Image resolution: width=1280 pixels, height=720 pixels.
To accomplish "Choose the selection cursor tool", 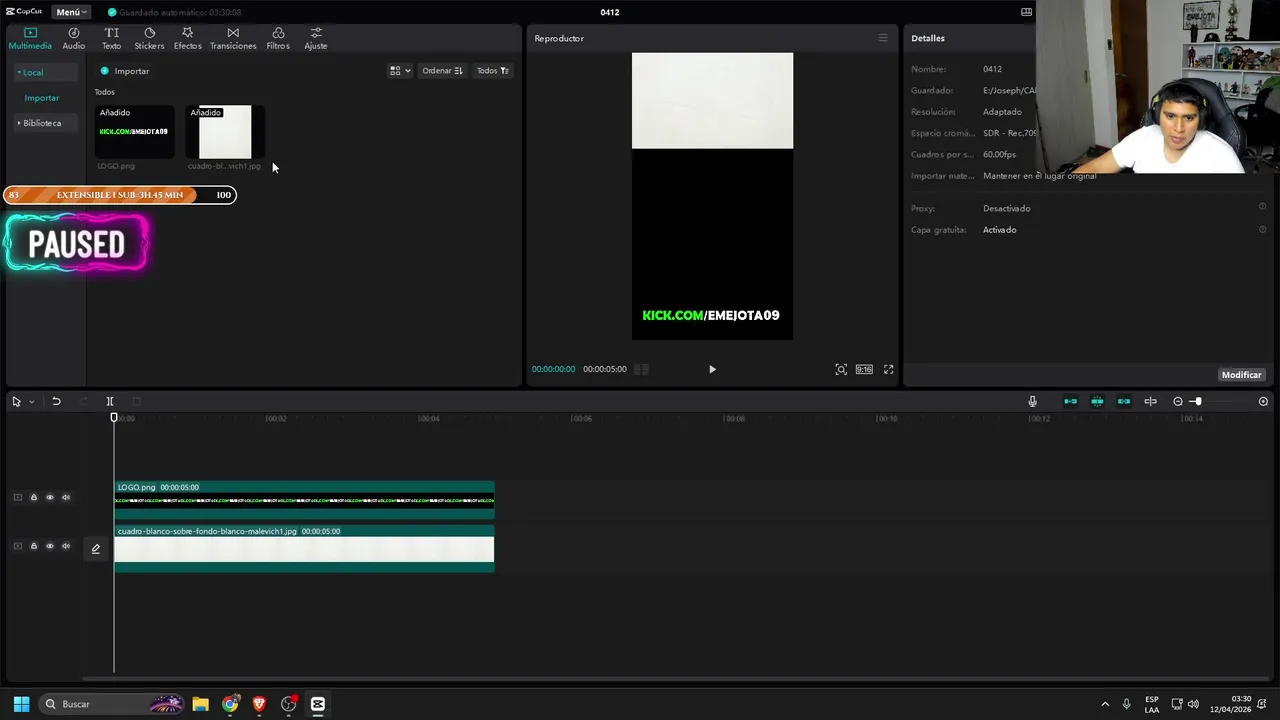I will (16, 401).
